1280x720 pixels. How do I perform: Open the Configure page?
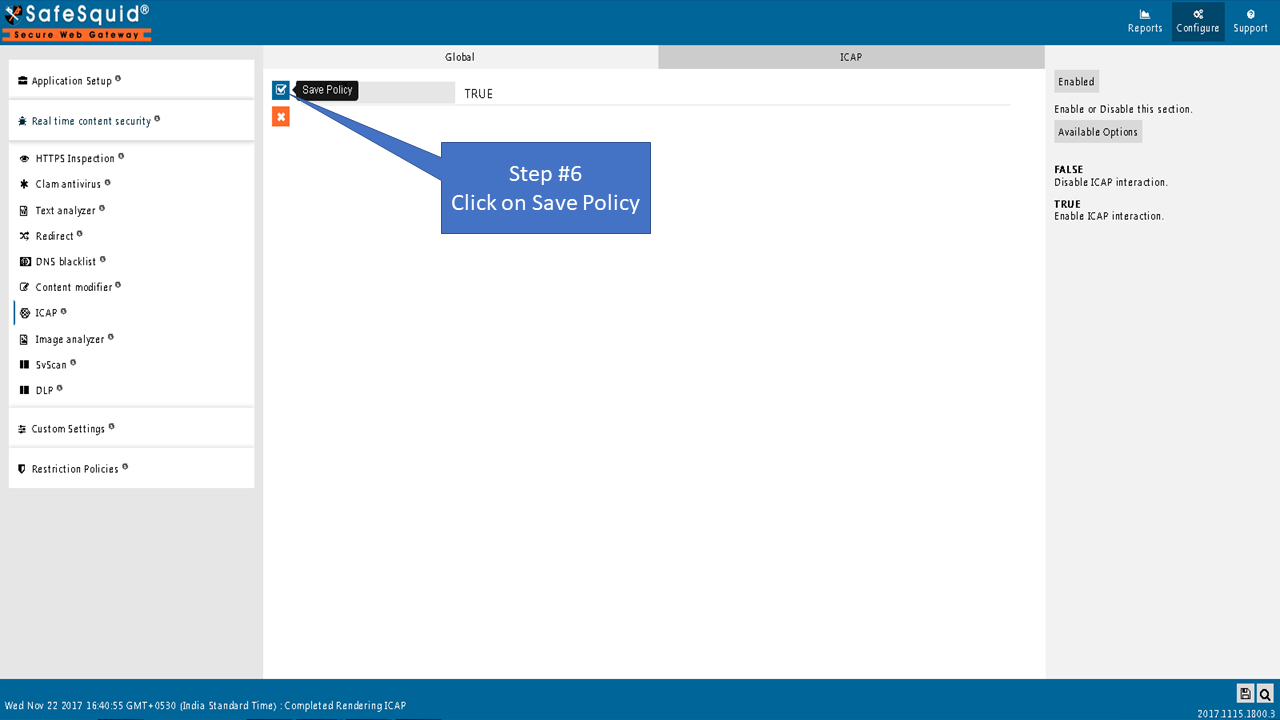[1197, 21]
